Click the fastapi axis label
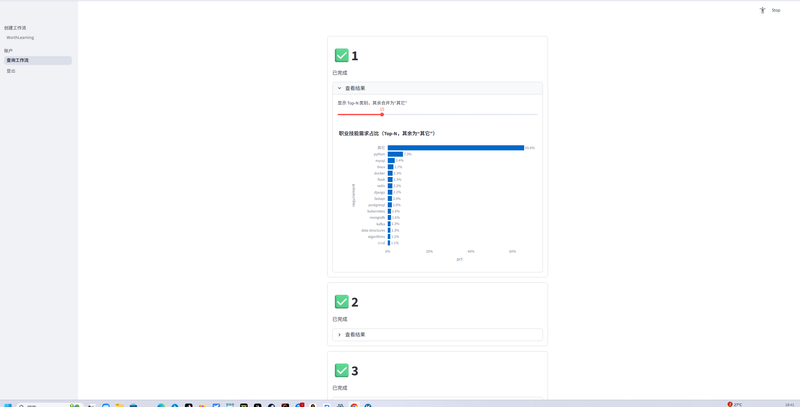 380,199
